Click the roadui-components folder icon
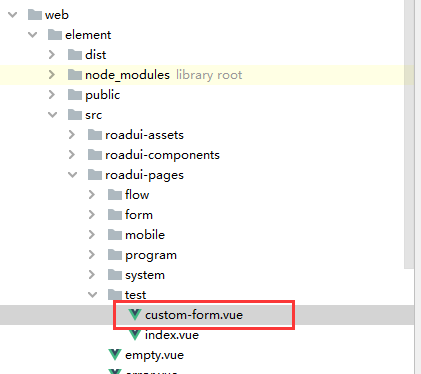The height and width of the screenshot is (374, 421). point(95,155)
